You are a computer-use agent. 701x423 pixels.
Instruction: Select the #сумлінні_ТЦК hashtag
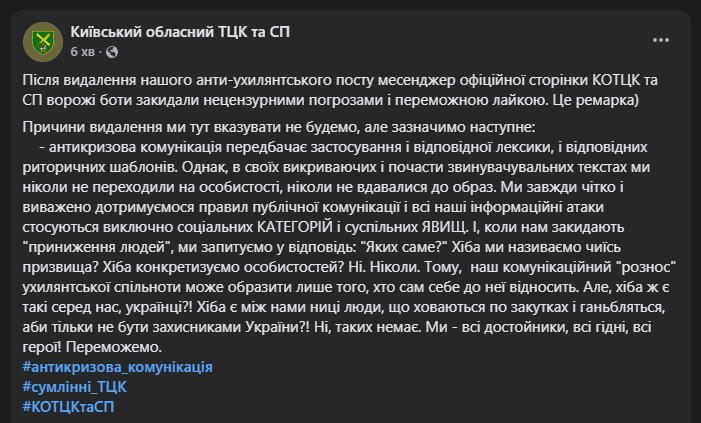tap(74, 386)
